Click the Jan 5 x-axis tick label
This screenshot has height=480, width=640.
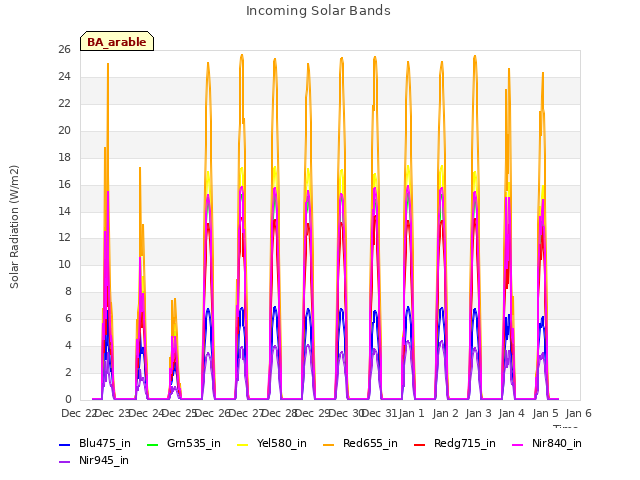545,413
